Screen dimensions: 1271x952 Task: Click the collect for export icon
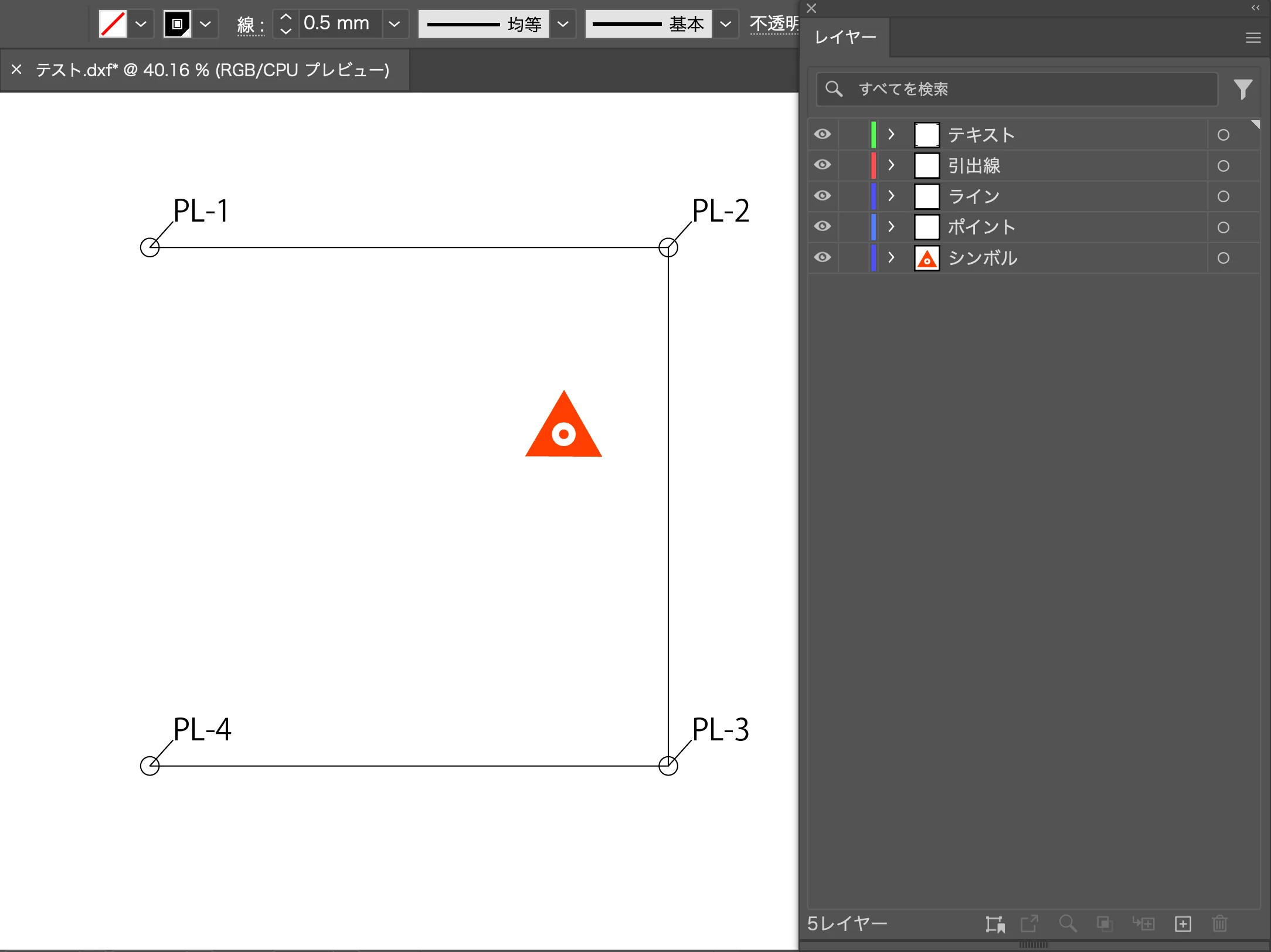tap(1030, 924)
